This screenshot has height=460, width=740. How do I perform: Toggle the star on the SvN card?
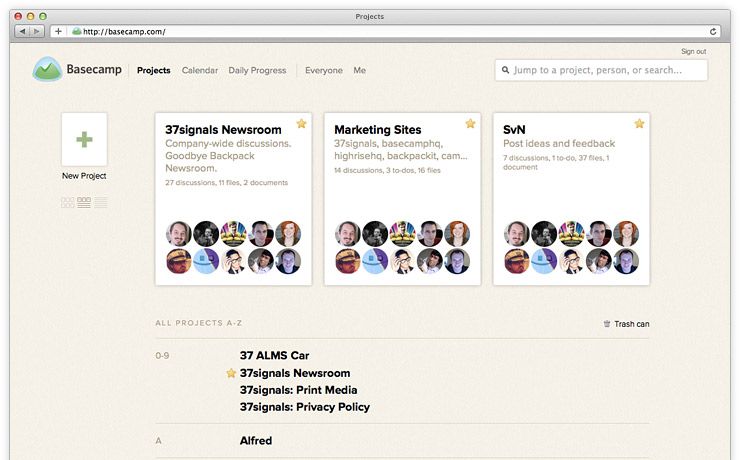pos(639,124)
